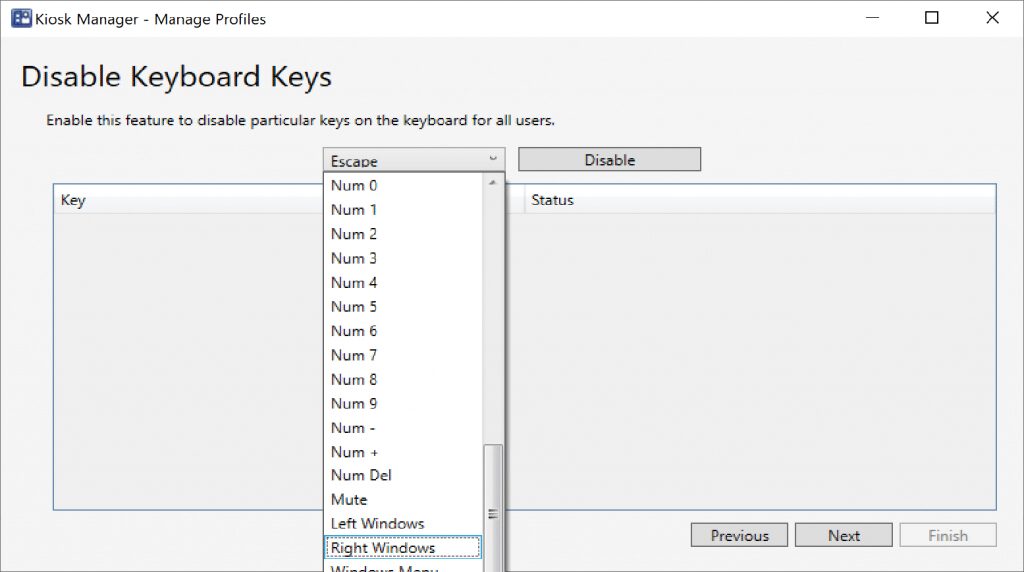This screenshot has height=572, width=1024.
Task: Click the Disable button
Action: point(609,160)
